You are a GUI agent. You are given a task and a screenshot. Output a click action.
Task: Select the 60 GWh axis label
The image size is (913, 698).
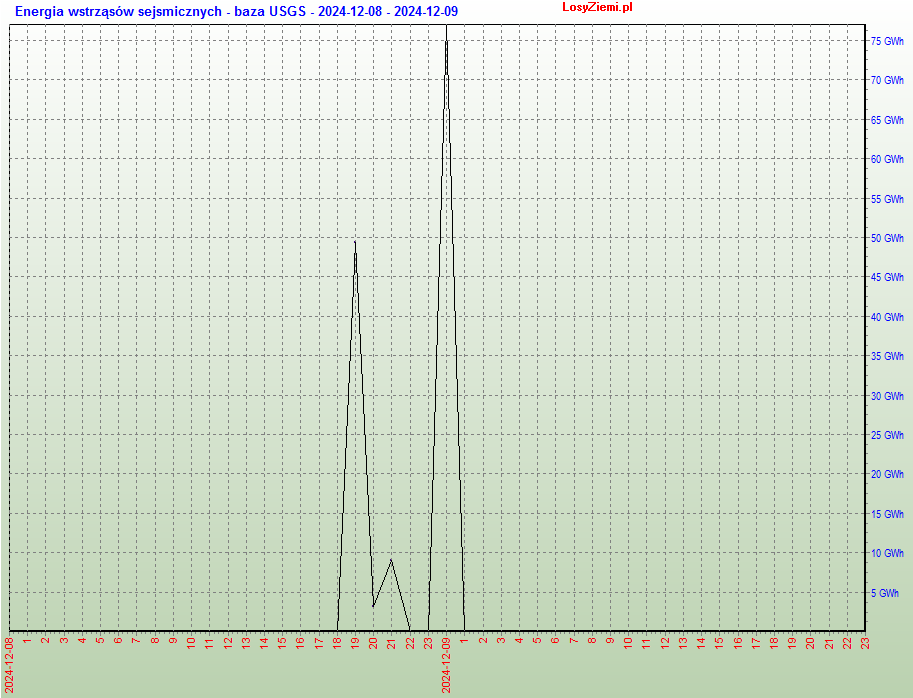tap(886, 159)
